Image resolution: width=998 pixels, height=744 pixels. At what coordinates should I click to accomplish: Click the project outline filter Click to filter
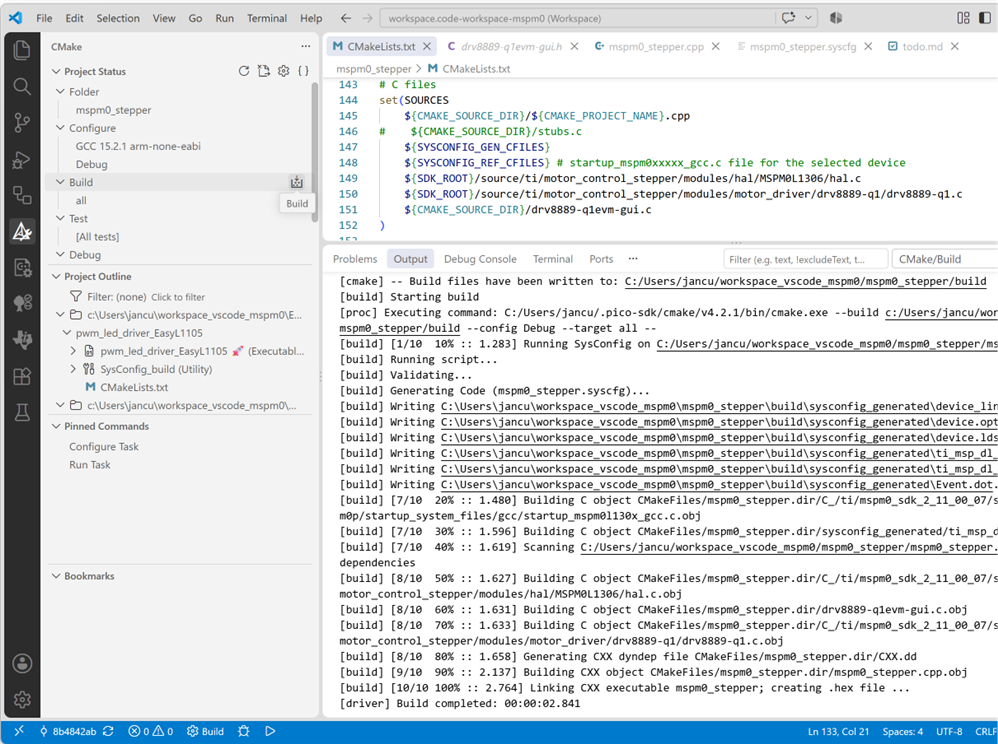click(178, 297)
